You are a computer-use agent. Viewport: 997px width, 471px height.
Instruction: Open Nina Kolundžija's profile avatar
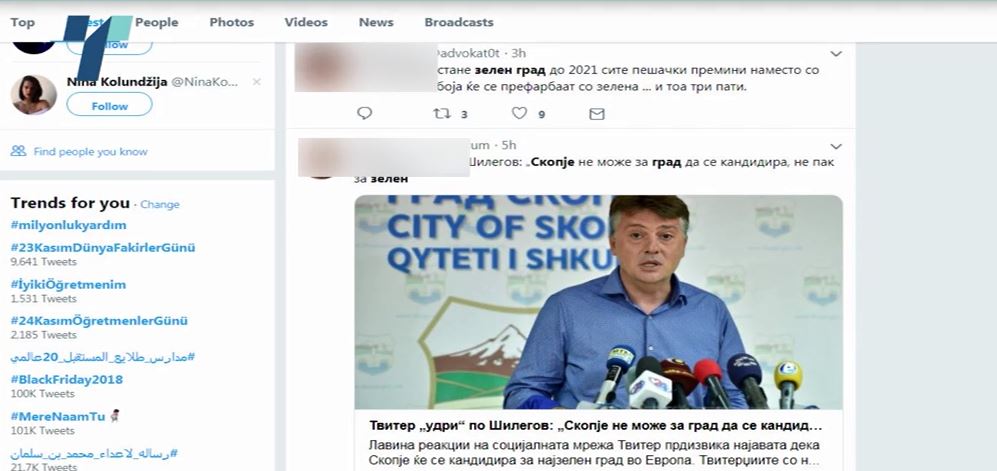[34, 95]
